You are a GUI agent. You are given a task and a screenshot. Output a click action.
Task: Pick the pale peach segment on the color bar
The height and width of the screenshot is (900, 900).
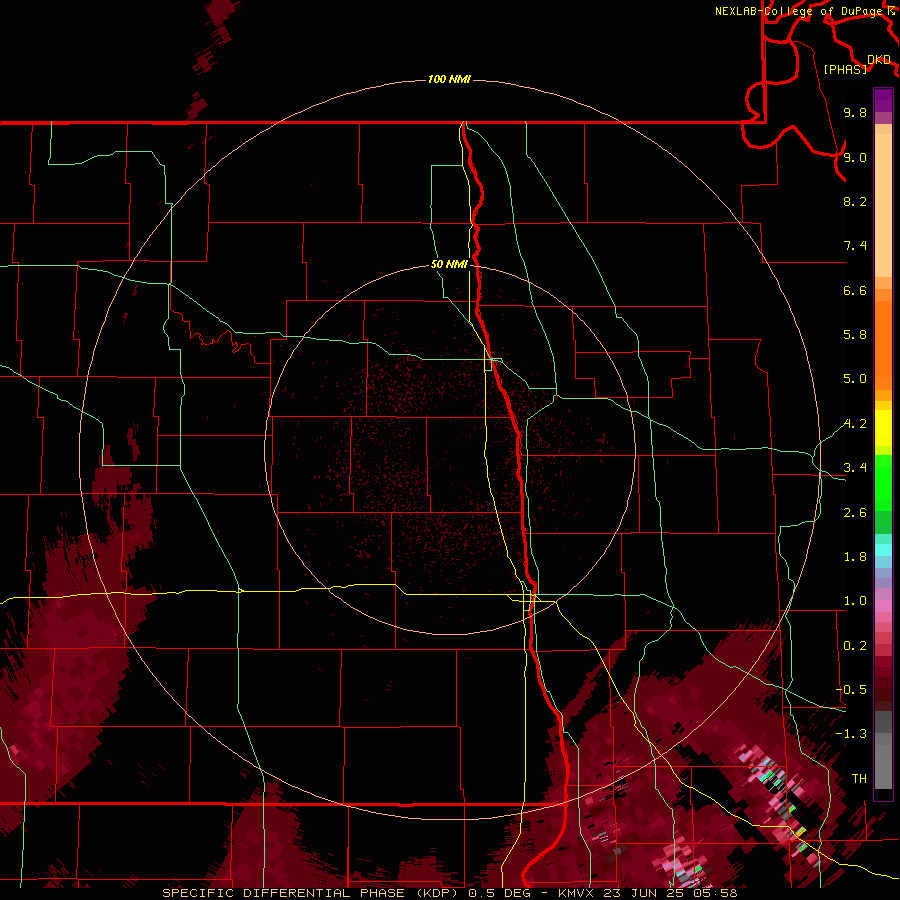click(883, 206)
